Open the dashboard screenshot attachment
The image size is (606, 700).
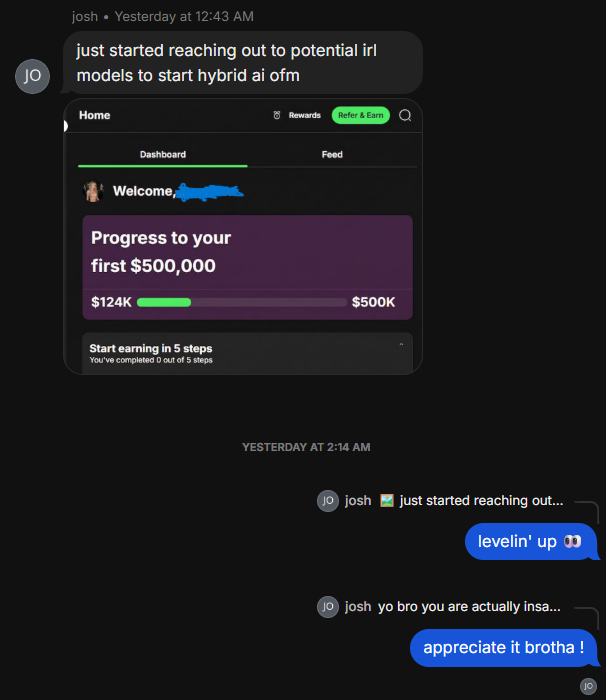(x=243, y=237)
